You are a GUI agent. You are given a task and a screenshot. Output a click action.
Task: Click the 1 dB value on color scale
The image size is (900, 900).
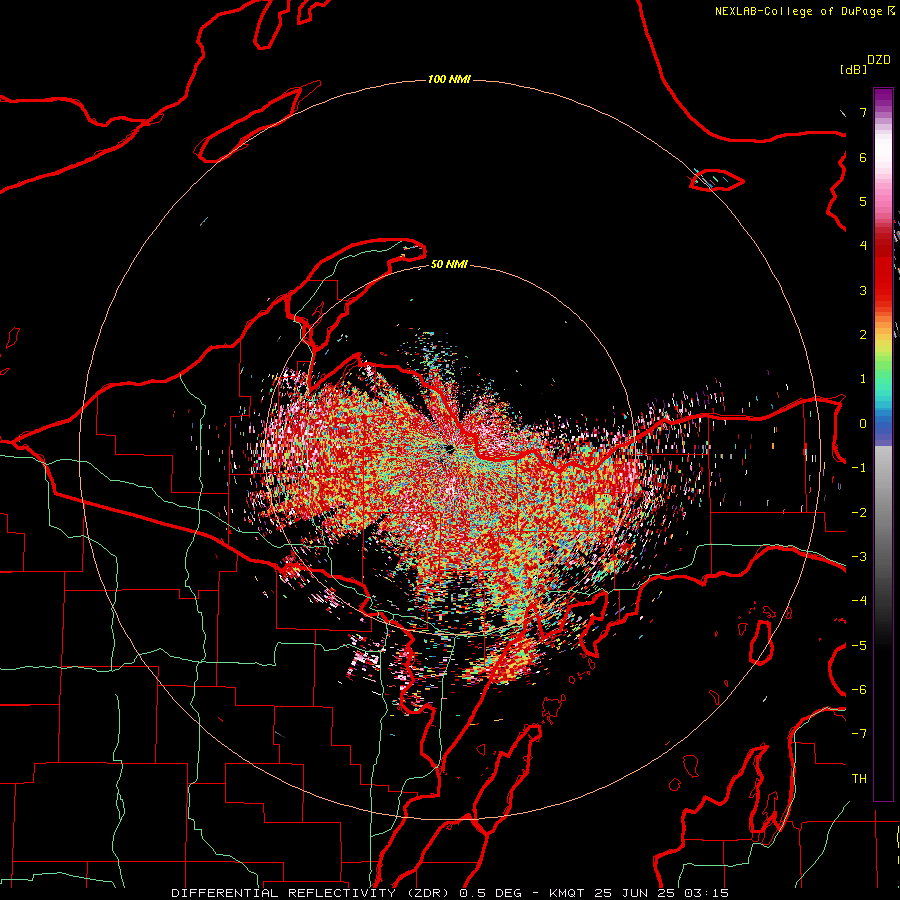[863, 379]
